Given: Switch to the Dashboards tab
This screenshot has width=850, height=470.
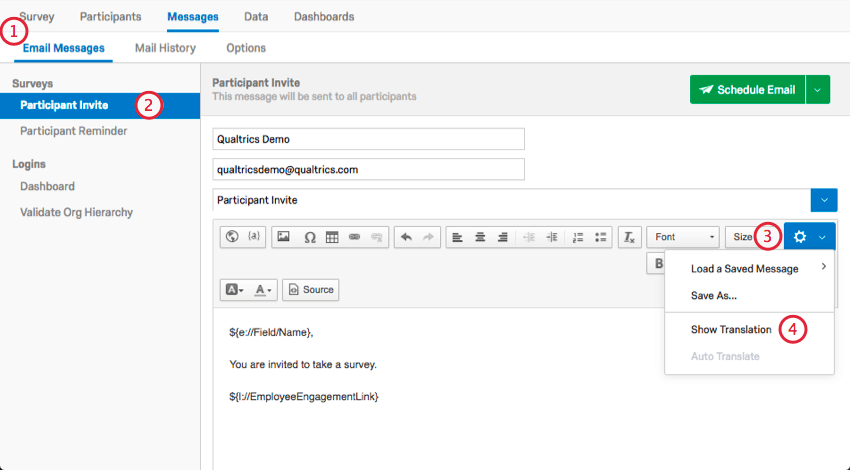Looking at the screenshot, I should pyautogui.click(x=324, y=17).
